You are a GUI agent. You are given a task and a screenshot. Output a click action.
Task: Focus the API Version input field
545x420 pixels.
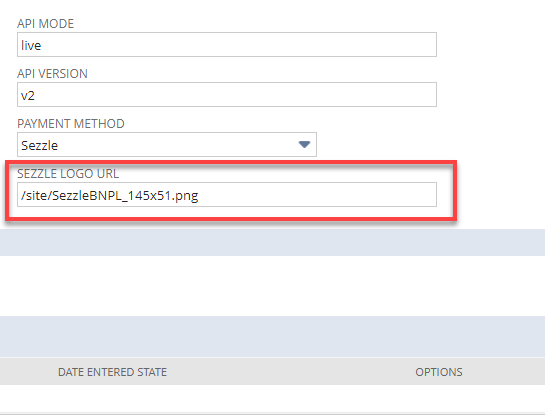point(227,95)
